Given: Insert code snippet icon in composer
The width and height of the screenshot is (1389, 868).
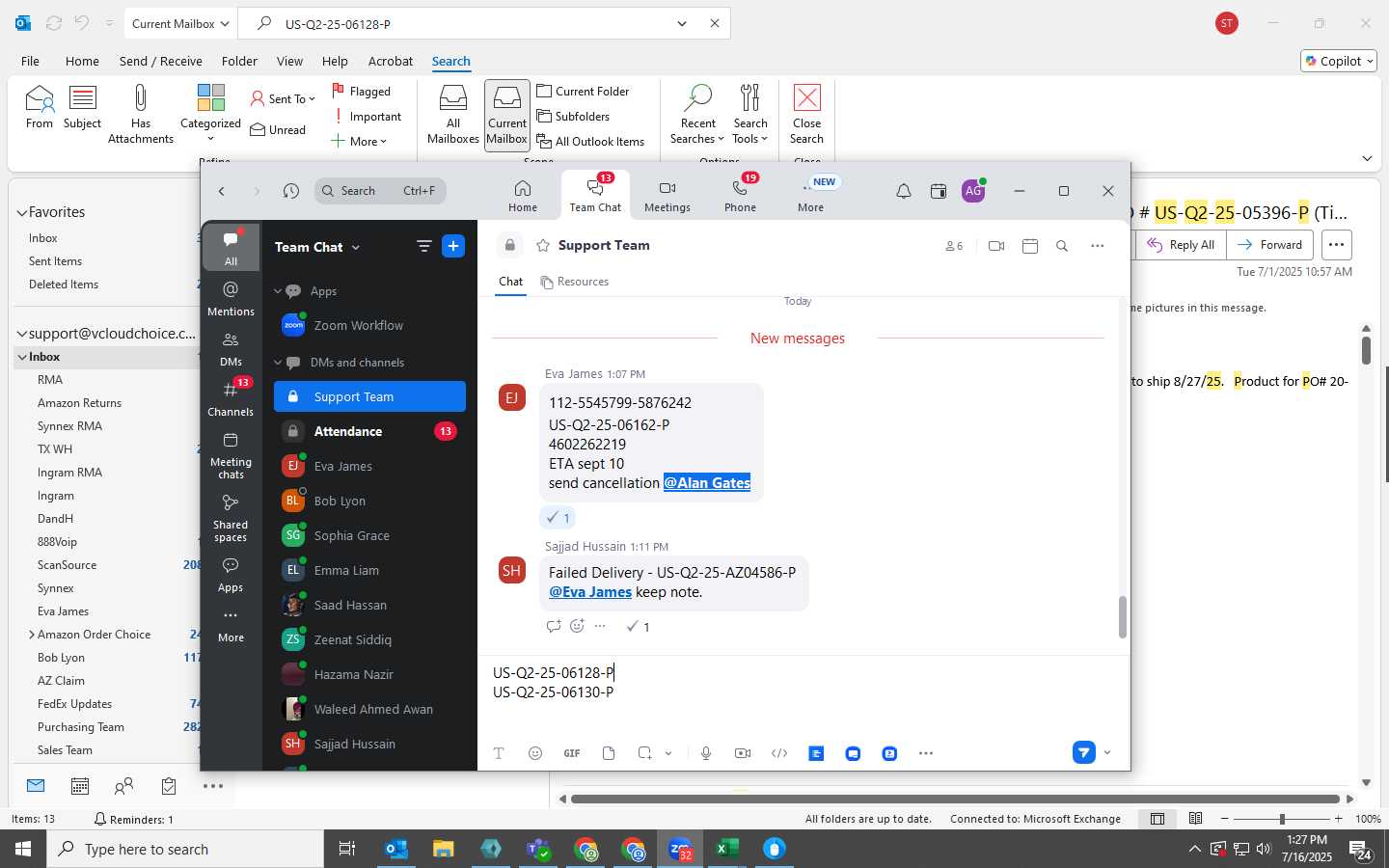Looking at the screenshot, I should pos(779,753).
